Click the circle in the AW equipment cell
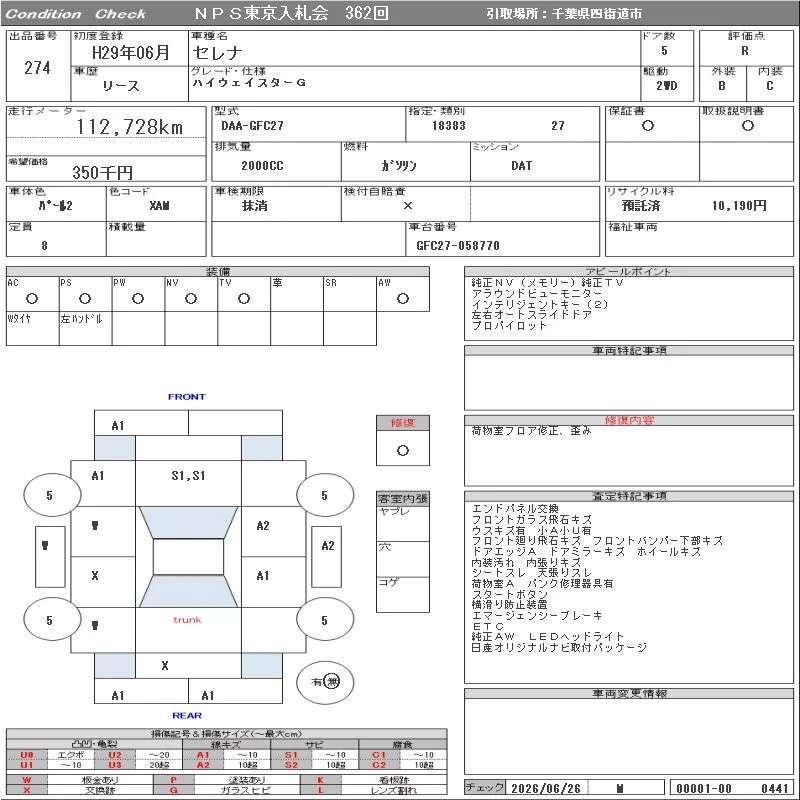This screenshot has height=800, width=800. coord(403,298)
